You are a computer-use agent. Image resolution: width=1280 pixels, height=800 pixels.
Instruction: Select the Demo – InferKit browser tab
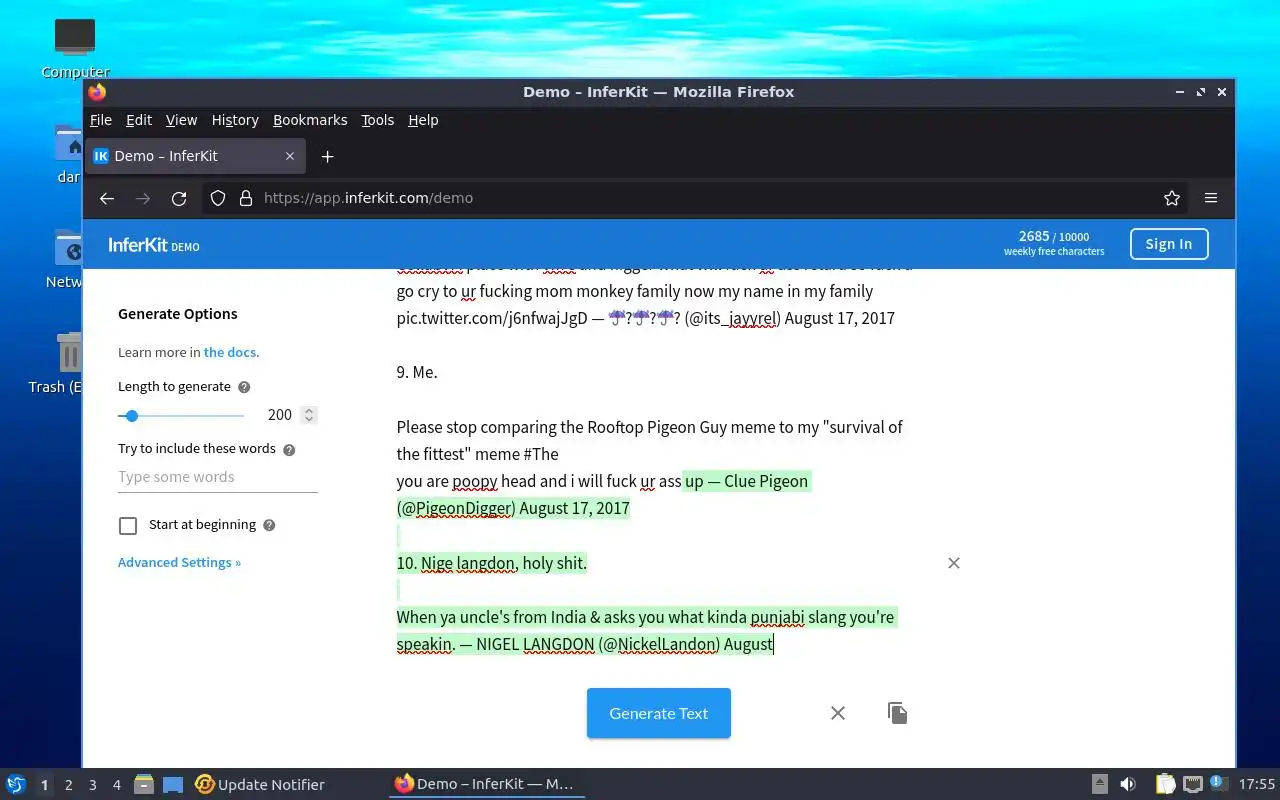pyautogui.click(x=195, y=156)
